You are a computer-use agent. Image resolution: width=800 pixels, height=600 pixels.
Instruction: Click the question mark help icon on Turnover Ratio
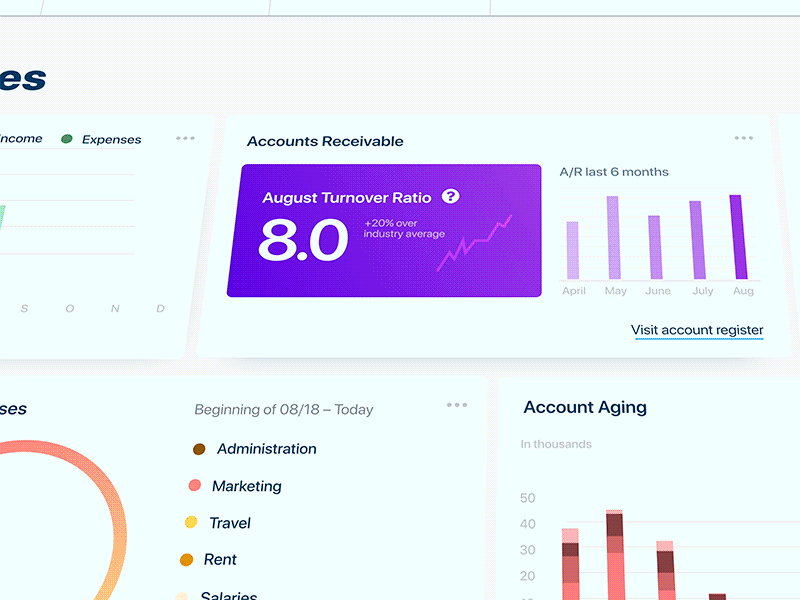click(451, 197)
